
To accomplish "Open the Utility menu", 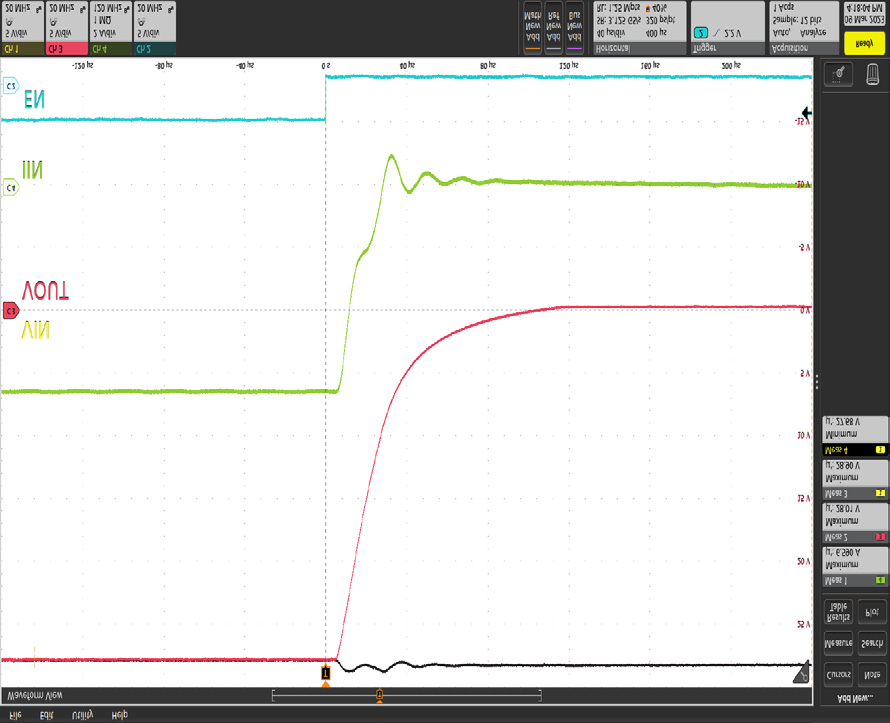I will point(82,715).
